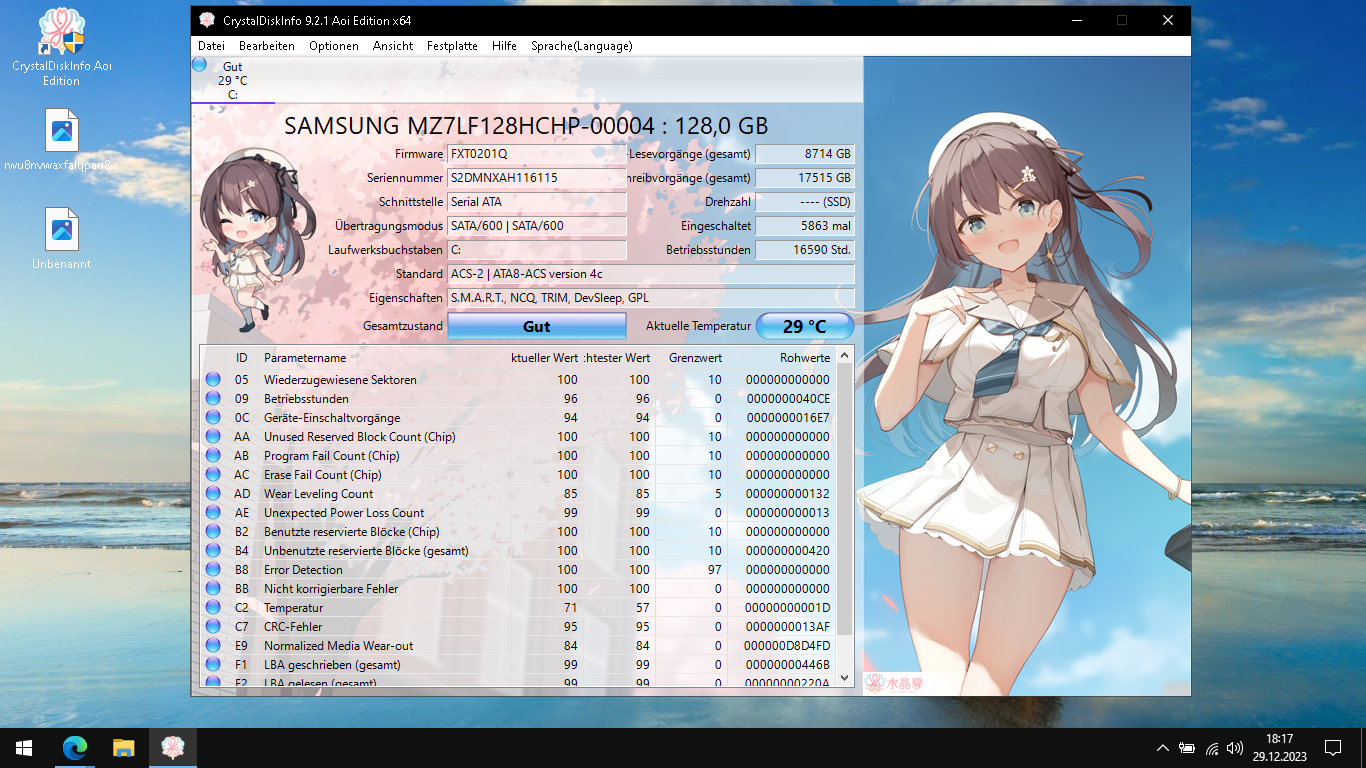
Task: Click the ID column header
Action: pyautogui.click(x=241, y=358)
